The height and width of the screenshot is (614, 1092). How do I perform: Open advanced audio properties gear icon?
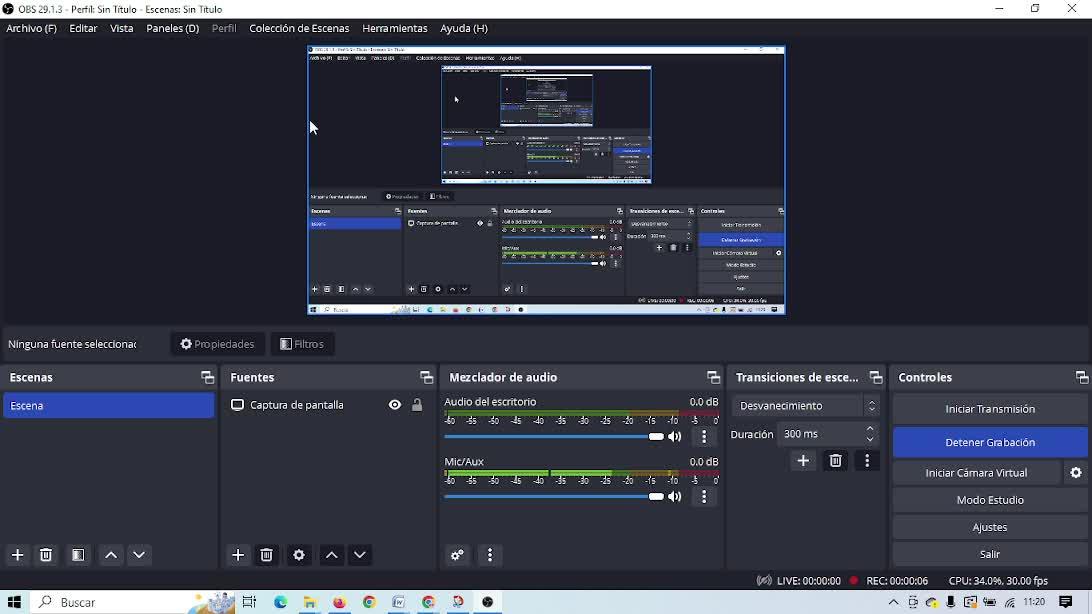(x=458, y=555)
